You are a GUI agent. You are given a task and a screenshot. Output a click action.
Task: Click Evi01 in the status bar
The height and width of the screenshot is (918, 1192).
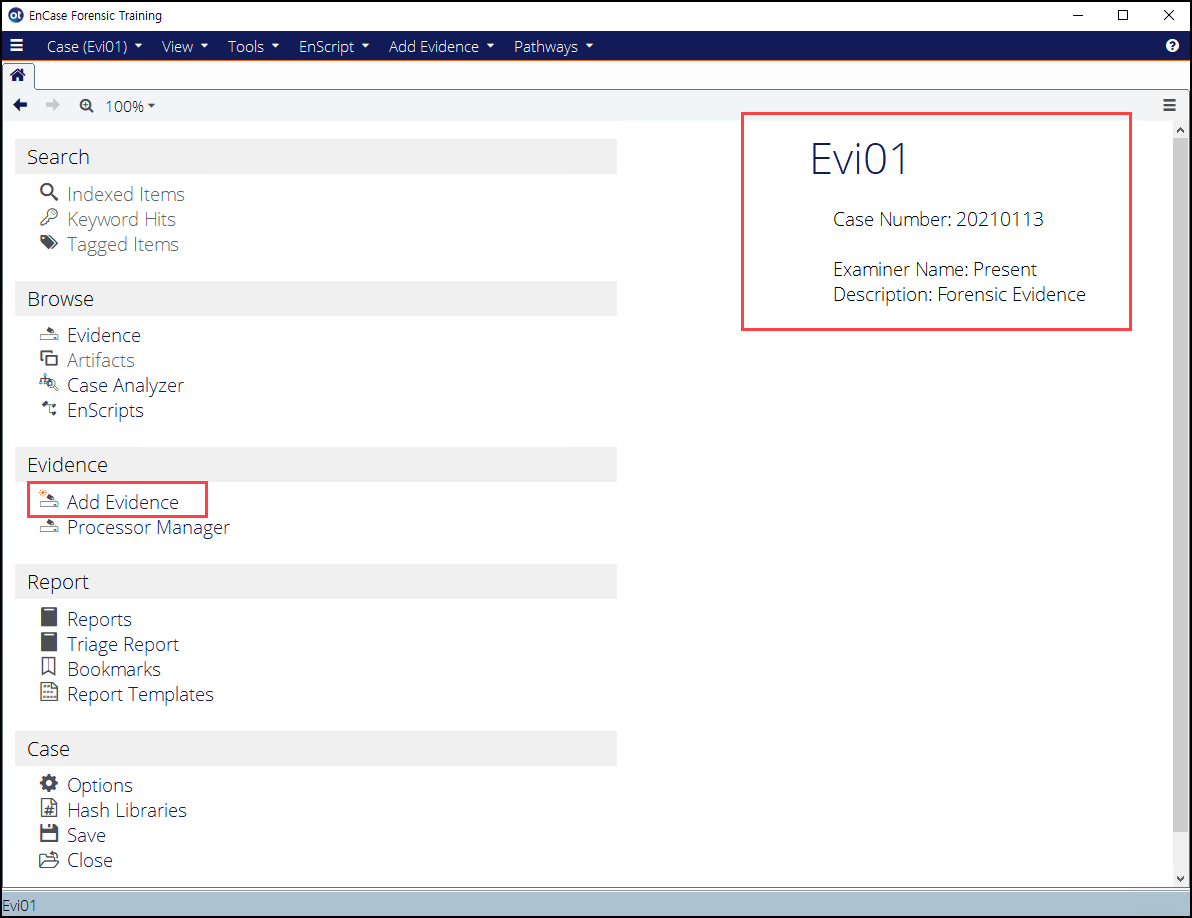click(19, 905)
